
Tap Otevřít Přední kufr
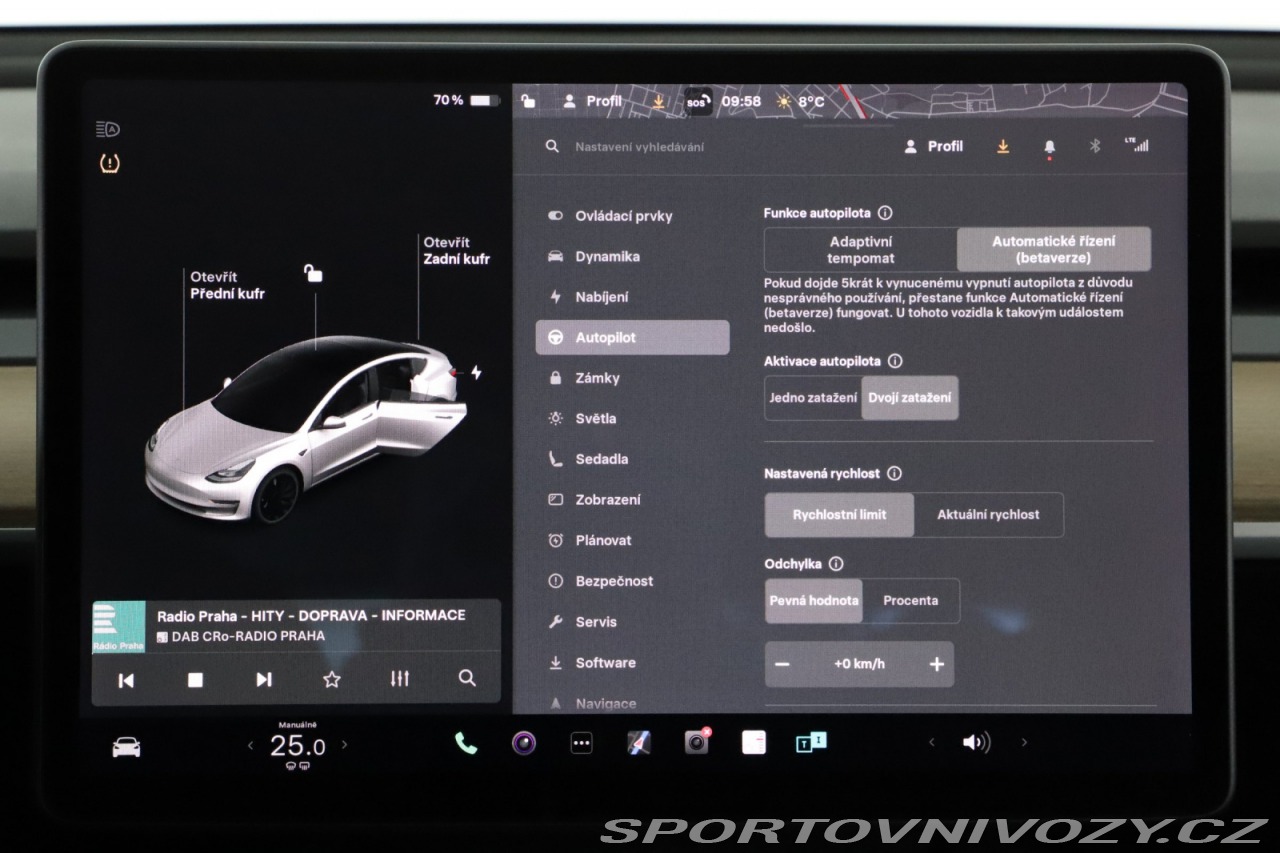pyautogui.click(x=227, y=285)
